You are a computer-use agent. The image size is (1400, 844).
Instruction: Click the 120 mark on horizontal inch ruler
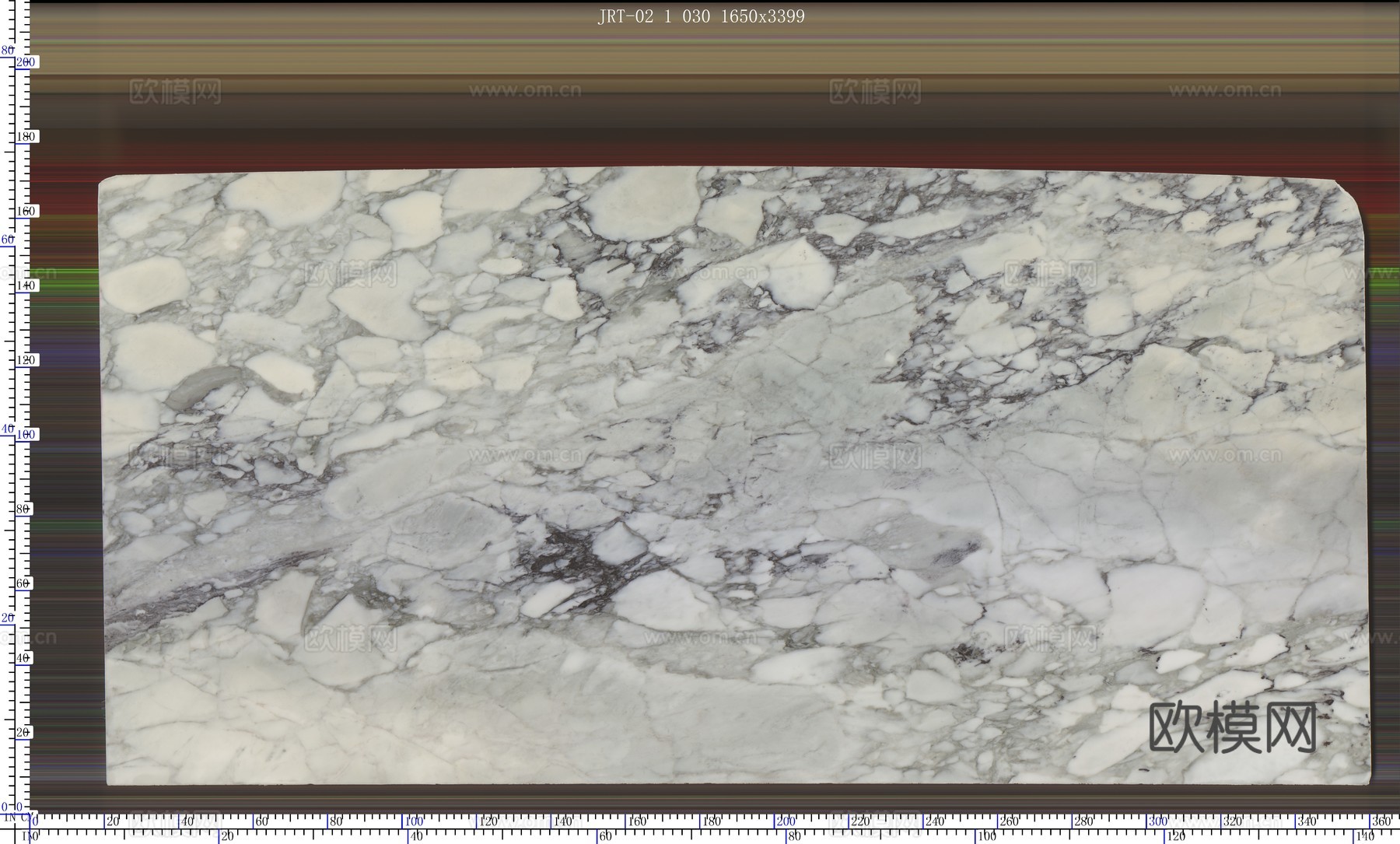(1174, 837)
